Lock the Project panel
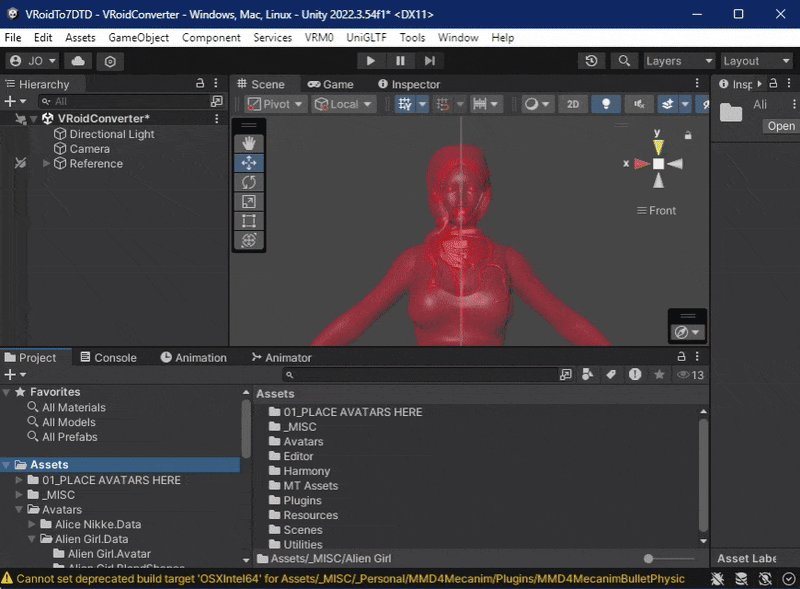The width and height of the screenshot is (800, 589). coord(681,356)
